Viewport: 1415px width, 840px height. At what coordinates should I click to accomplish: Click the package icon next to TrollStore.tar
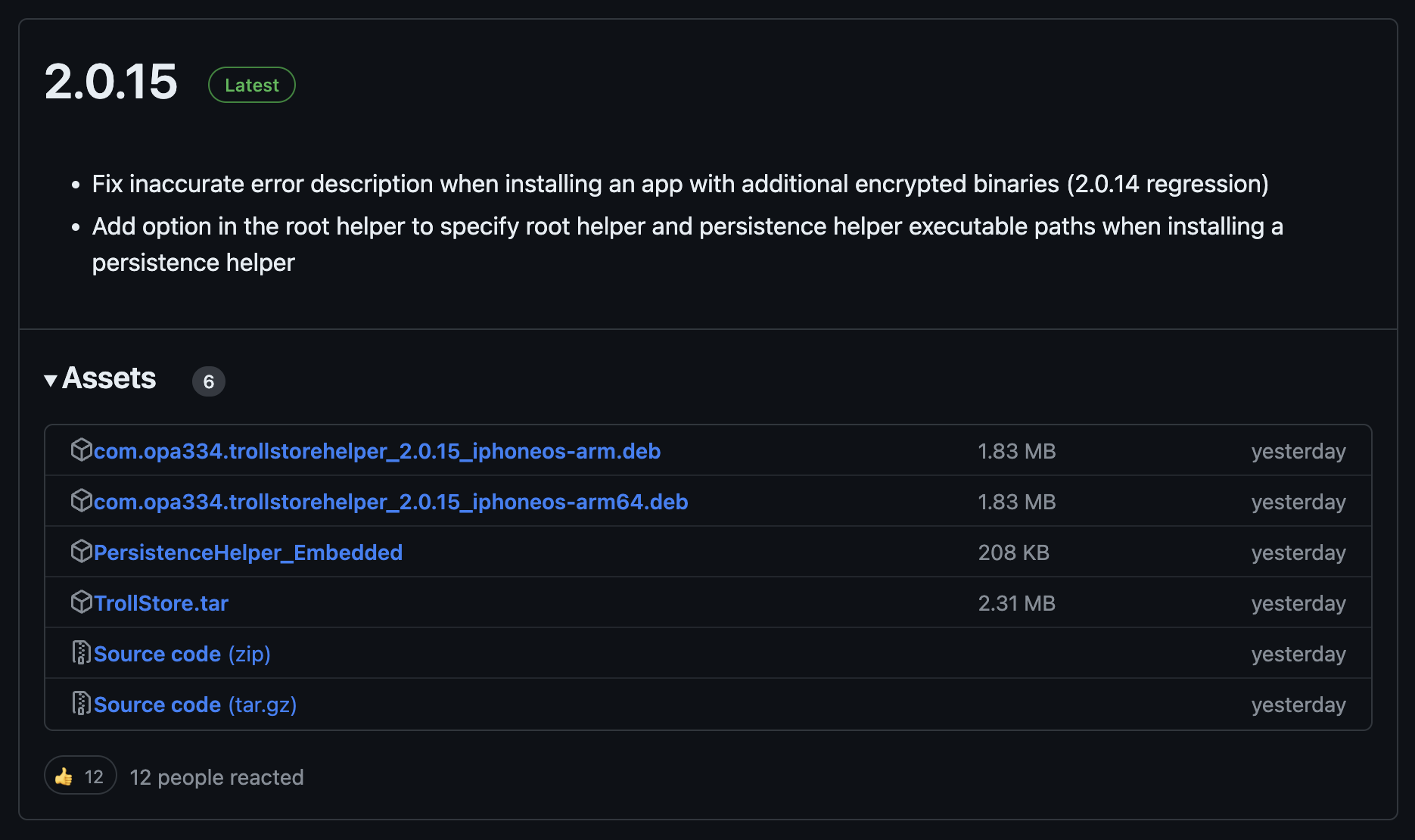[81, 602]
